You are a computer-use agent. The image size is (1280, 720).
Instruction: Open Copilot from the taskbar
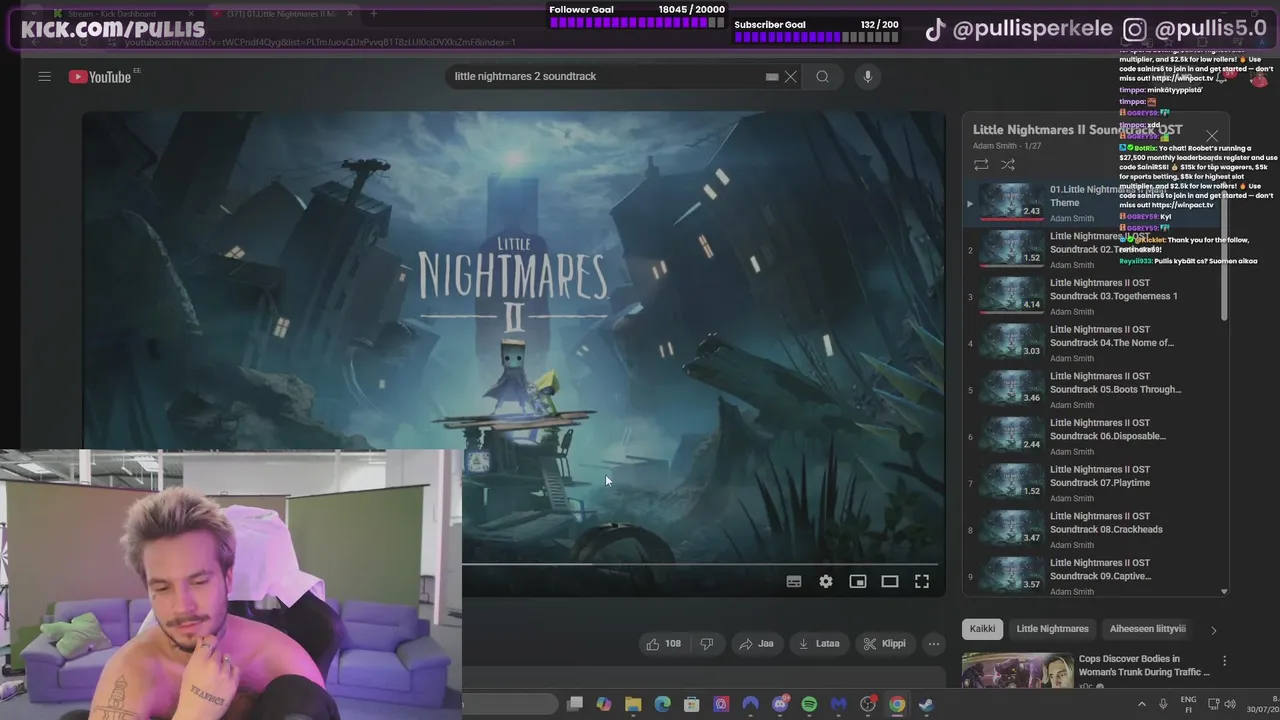coord(604,704)
